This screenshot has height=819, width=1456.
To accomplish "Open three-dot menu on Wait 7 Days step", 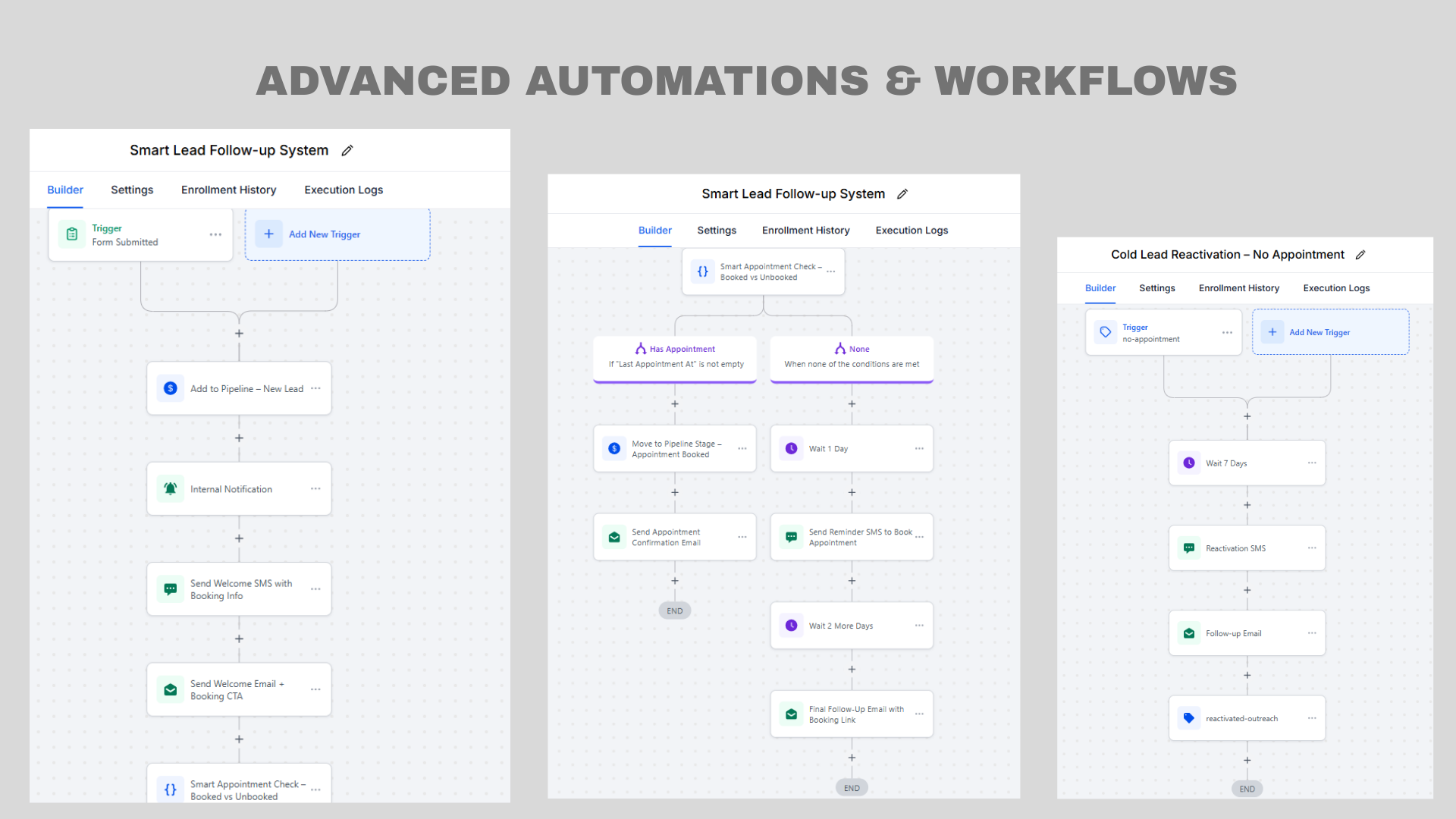I will point(1312,463).
